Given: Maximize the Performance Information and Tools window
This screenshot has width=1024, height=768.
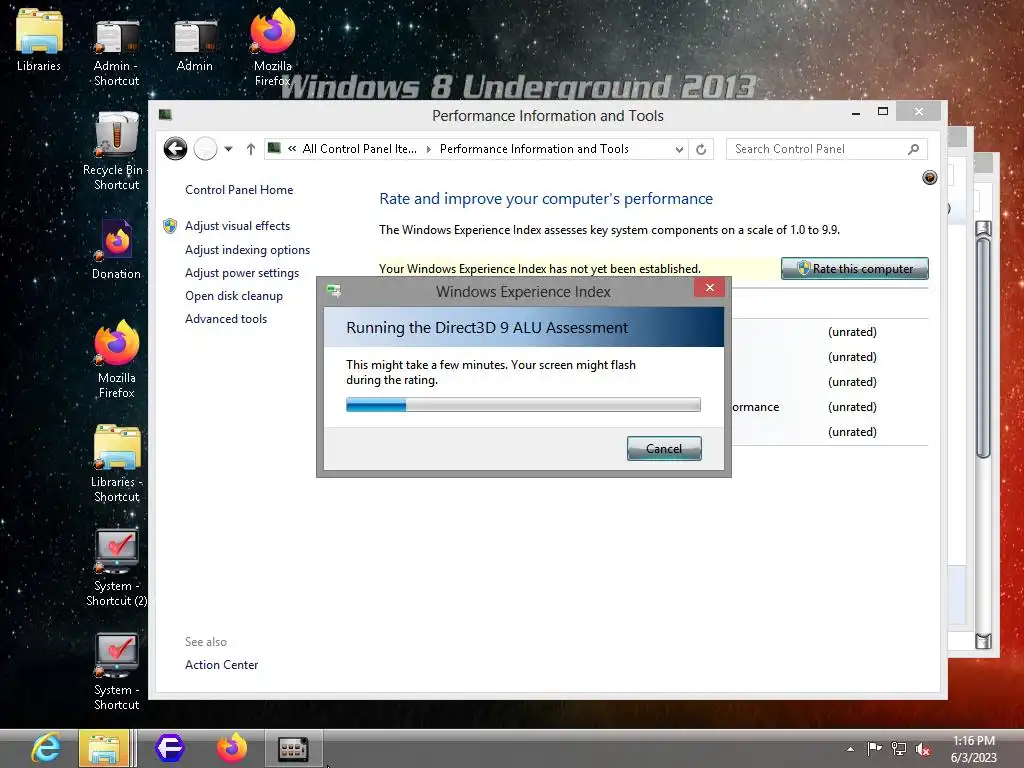Looking at the screenshot, I should (883, 112).
